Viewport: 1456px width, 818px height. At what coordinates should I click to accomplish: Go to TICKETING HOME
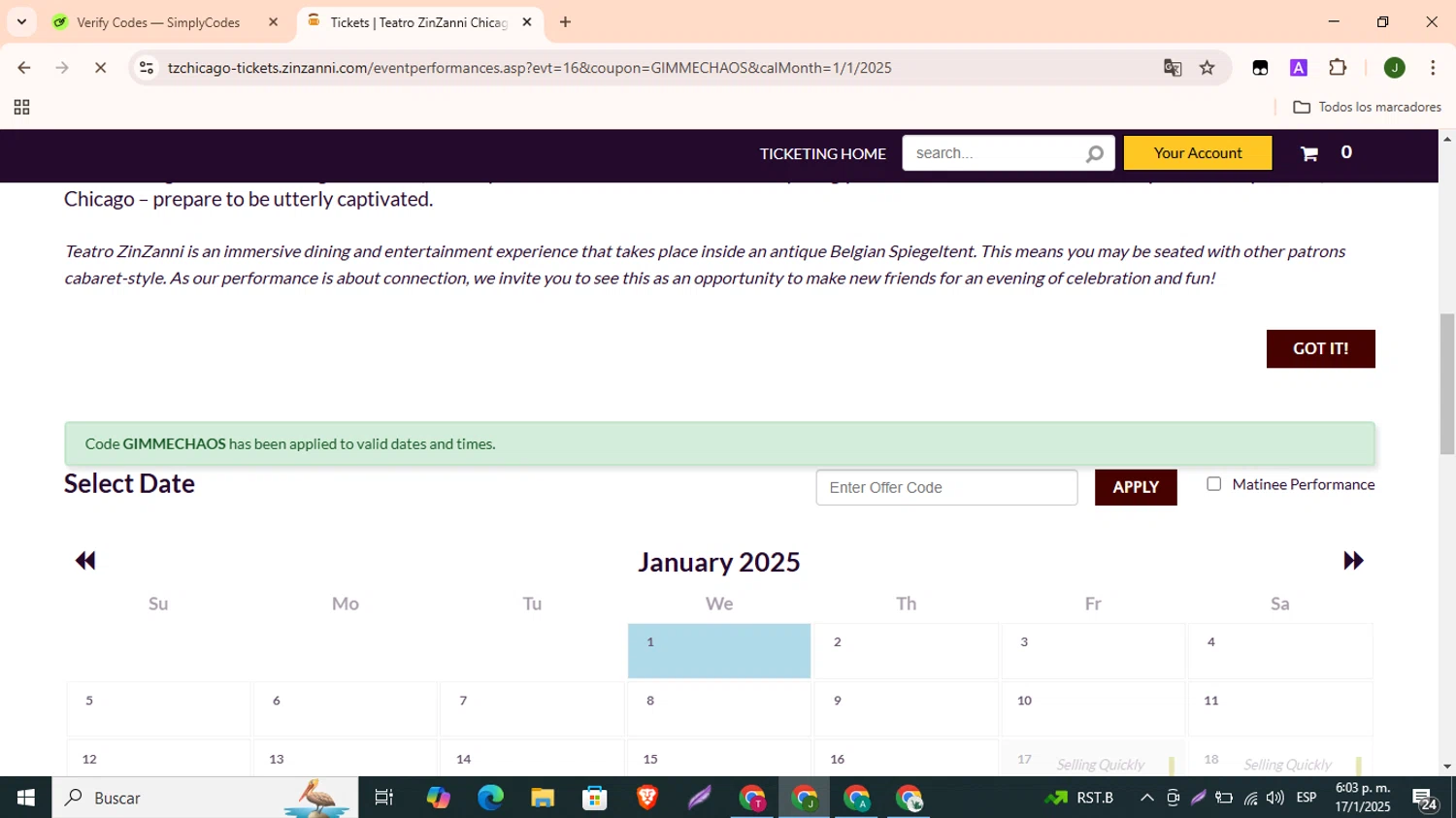(x=822, y=153)
